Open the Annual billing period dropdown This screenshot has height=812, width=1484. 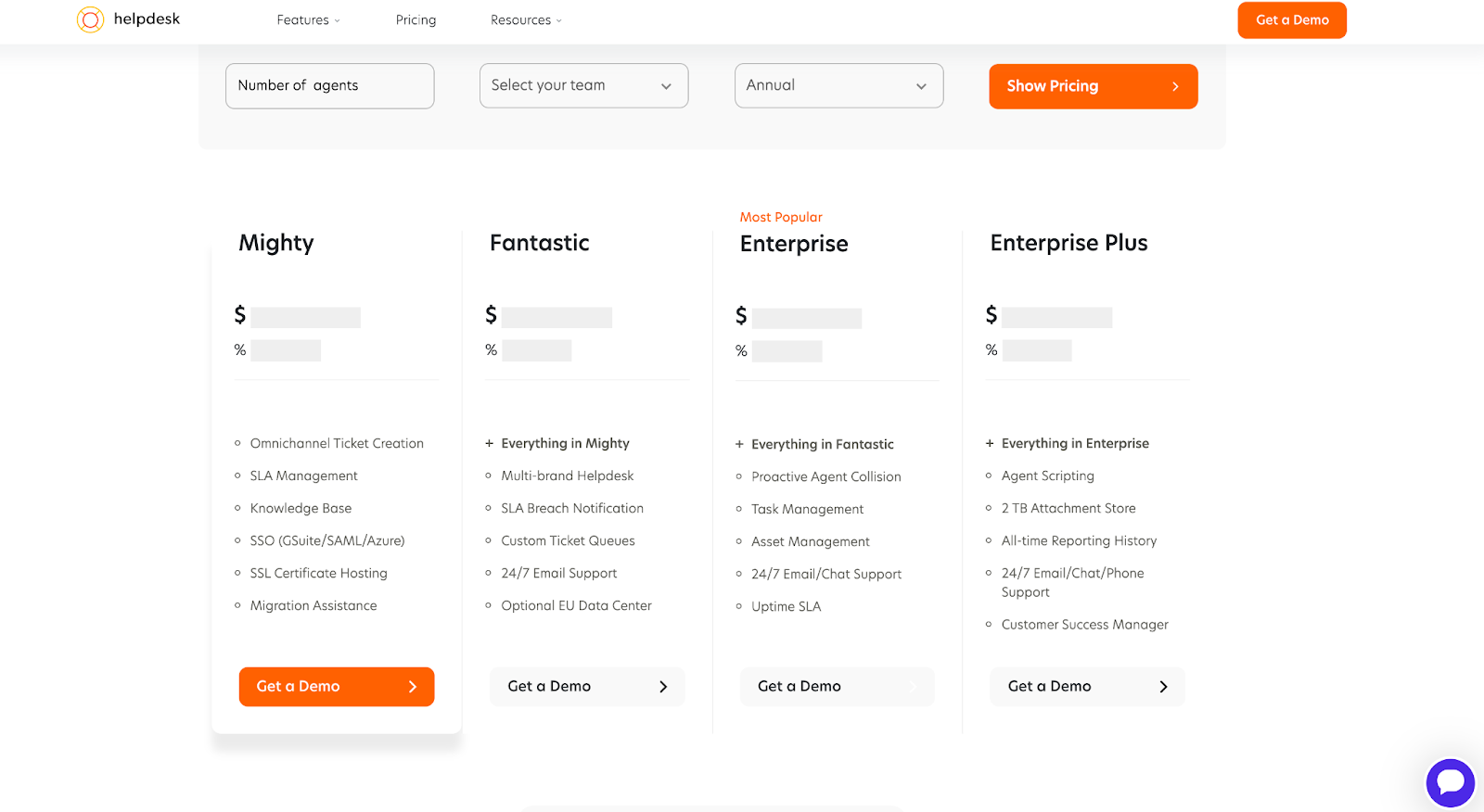[838, 85]
